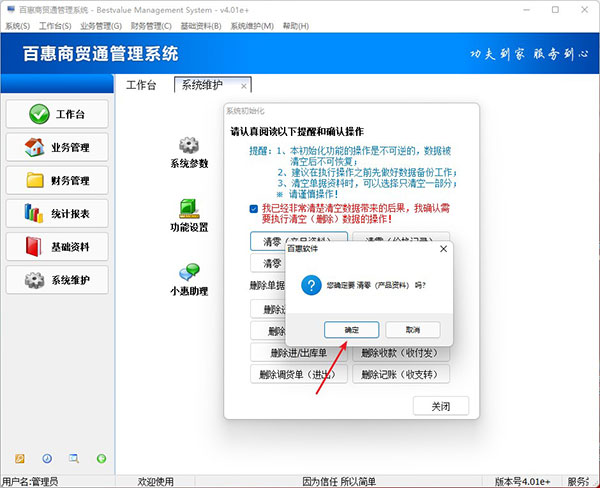Open the 系统(S) menu
The width and height of the screenshot is (600, 488).
click(18, 26)
